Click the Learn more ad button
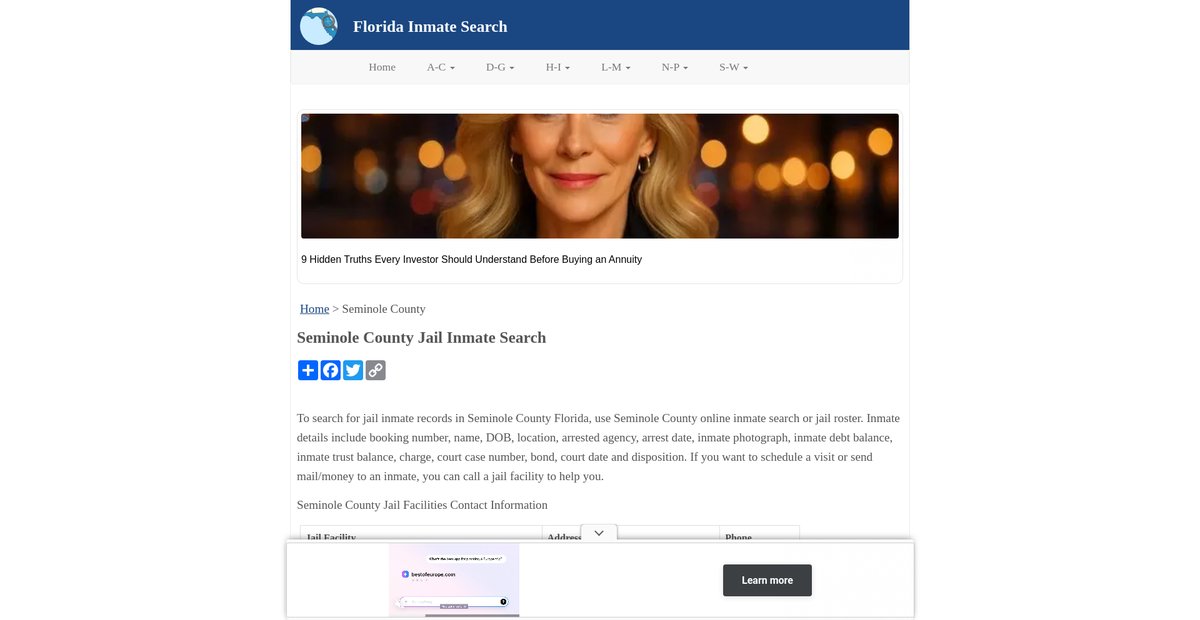Image resolution: width=1200 pixels, height=620 pixels. click(767, 580)
